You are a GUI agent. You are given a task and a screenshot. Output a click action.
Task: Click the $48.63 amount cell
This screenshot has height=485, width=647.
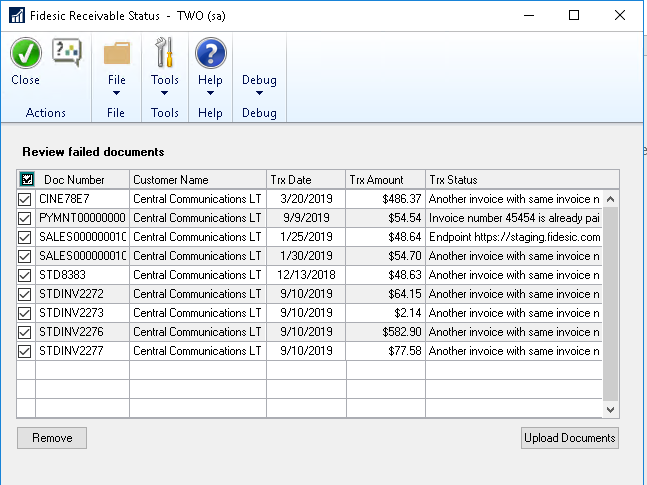(x=385, y=275)
